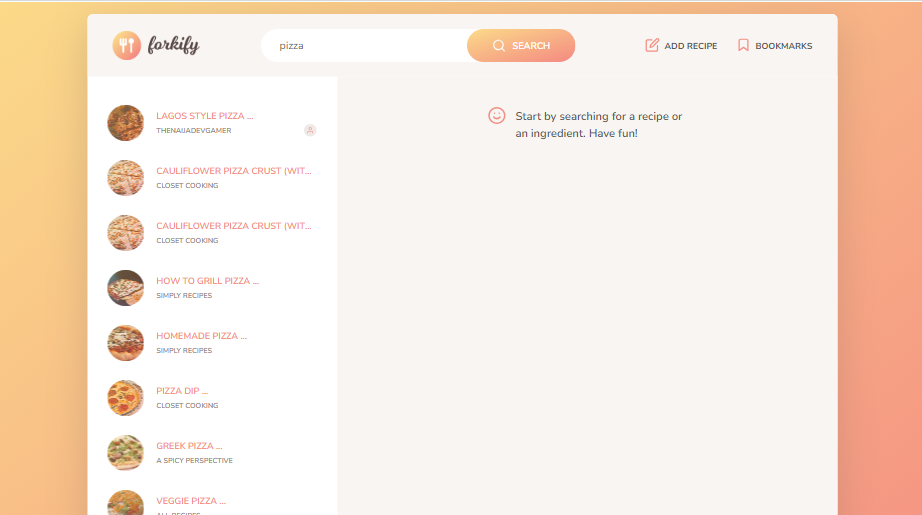922x515 pixels.
Task: Click the smiley face icon in message
Action: click(497, 115)
